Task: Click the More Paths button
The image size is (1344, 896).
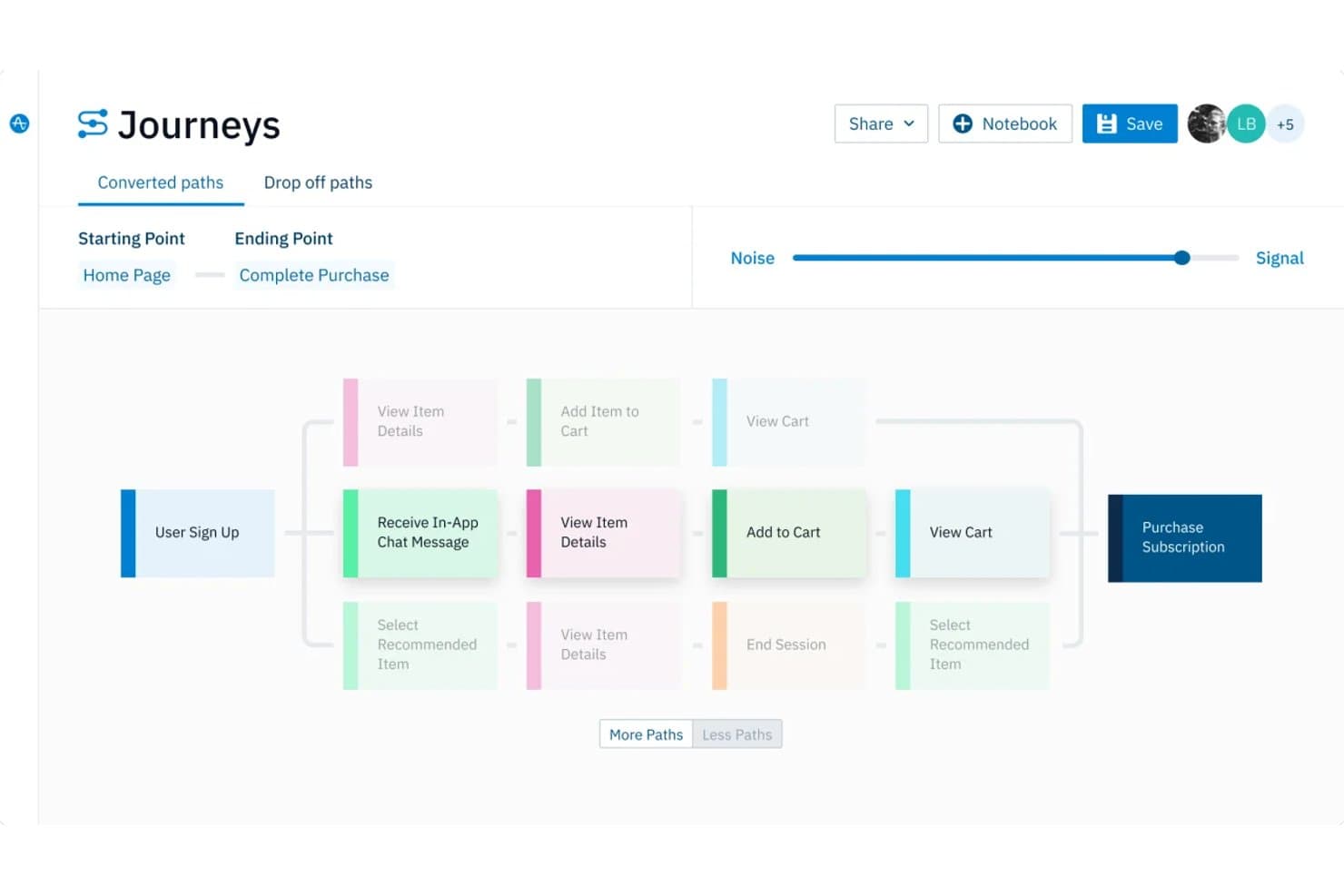Action: (x=646, y=734)
